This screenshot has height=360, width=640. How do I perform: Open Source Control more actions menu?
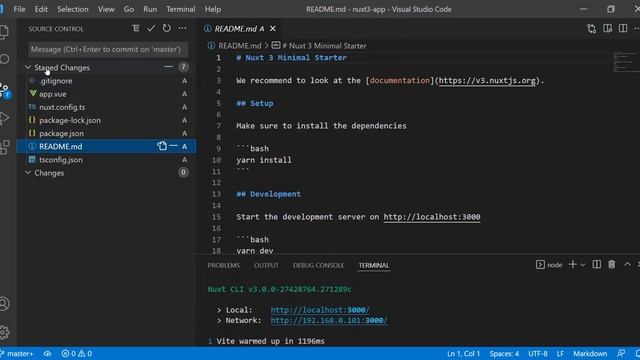(x=182, y=28)
